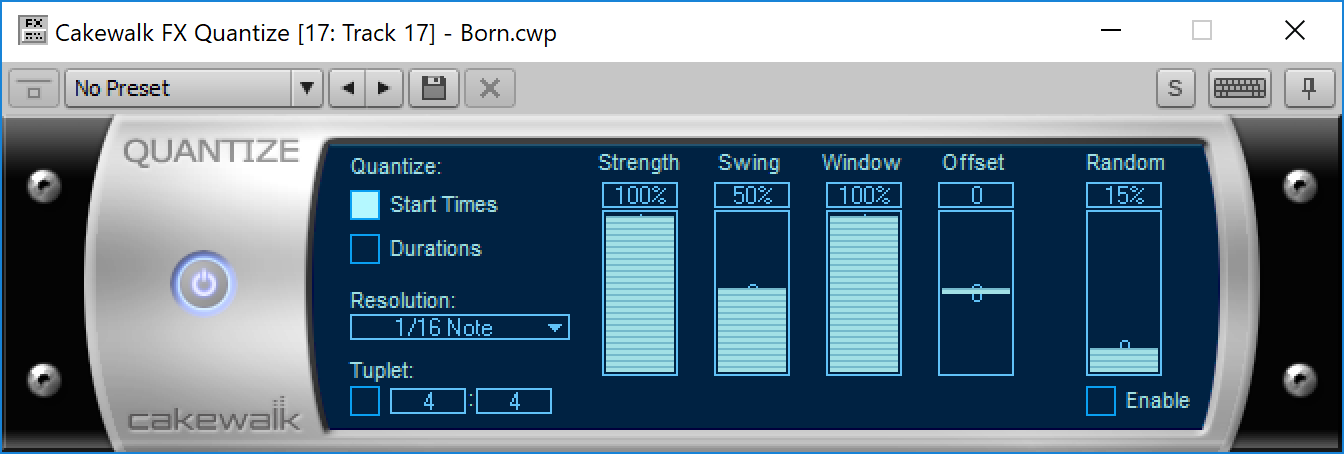Viewport: 1344px width, 454px height.
Task: Click the Strength 100% value box
Action: (640, 195)
